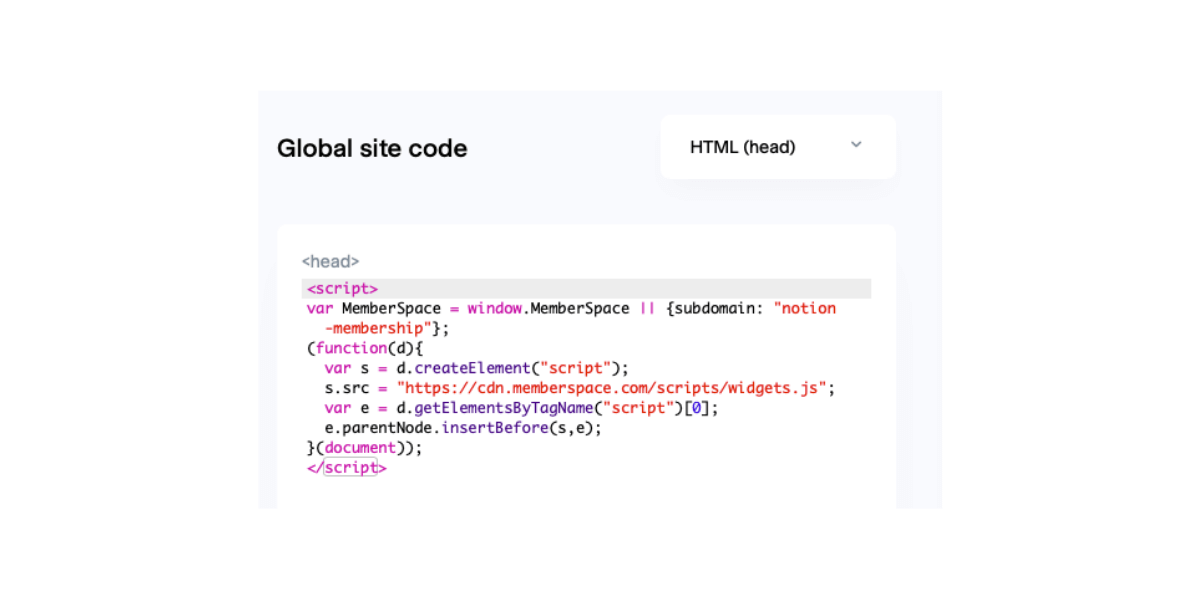The width and height of the screenshot is (1200, 600).
Task: Click the s.src assignment at line start
Action: point(346,388)
